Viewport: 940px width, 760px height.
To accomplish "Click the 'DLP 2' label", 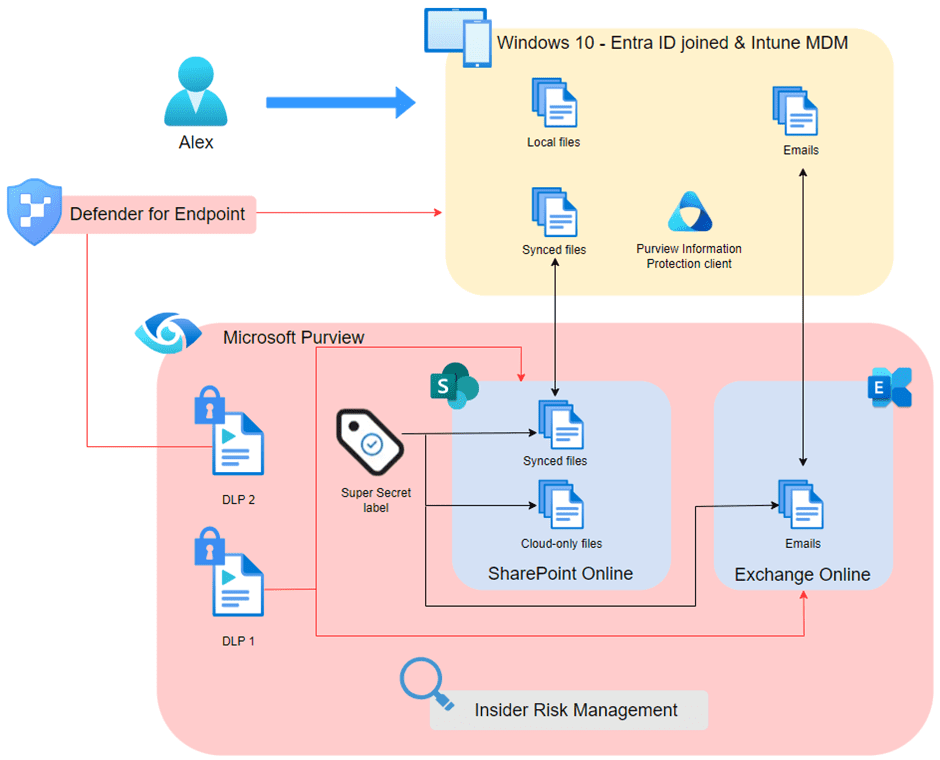I will click(x=239, y=500).
